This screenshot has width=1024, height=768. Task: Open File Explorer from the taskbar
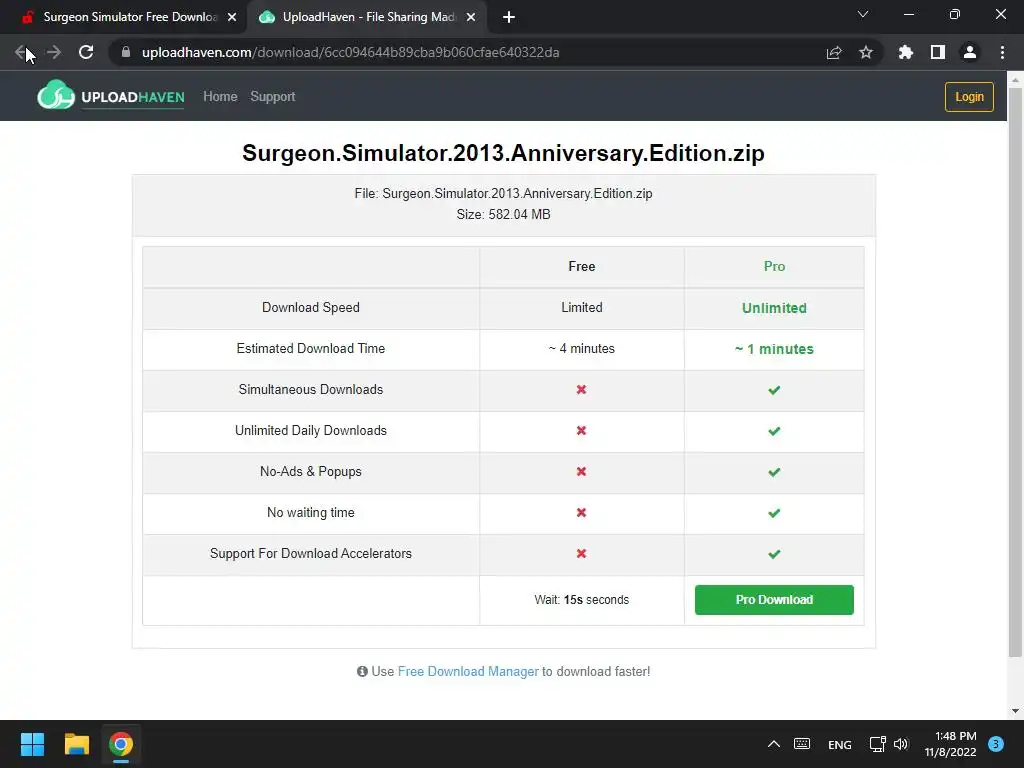tap(76, 744)
